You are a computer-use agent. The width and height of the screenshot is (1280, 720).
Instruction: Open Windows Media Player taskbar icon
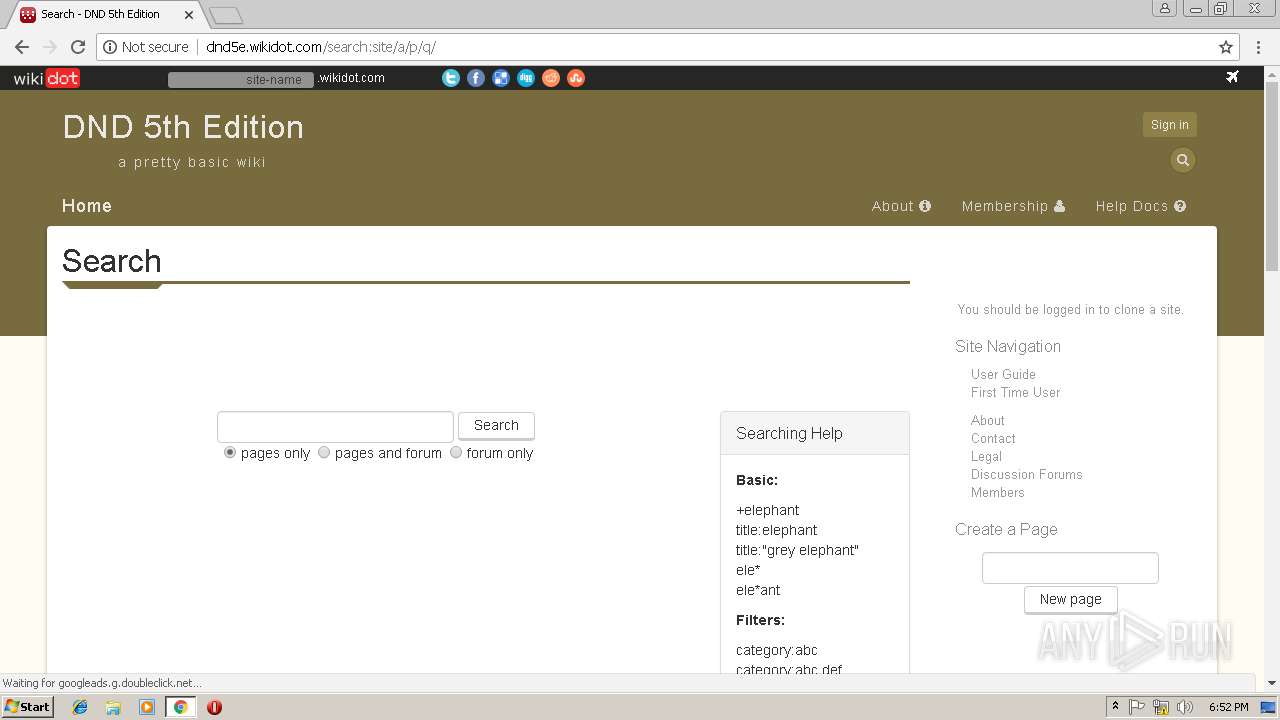click(147, 707)
